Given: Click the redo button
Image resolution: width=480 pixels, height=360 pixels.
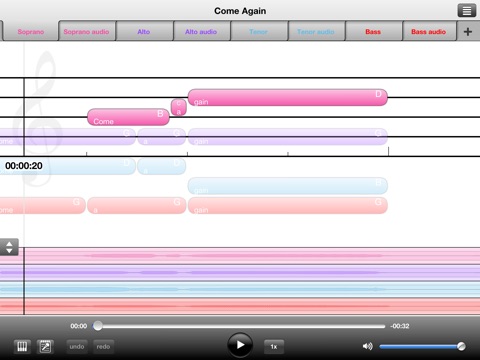Looking at the screenshot, I should point(103,347).
